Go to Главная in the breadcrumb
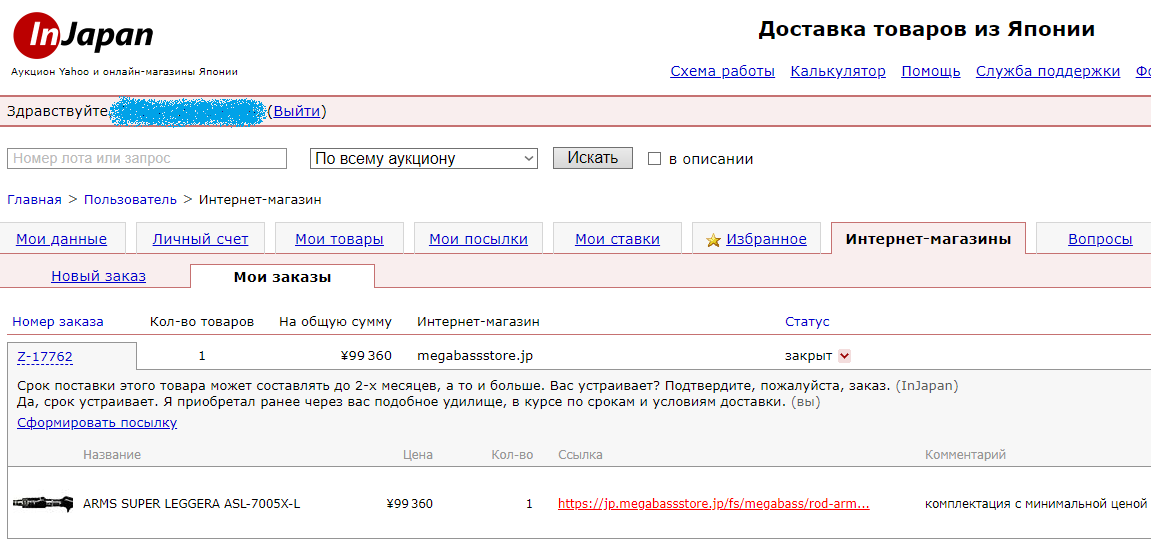 click(x=35, y=199)
